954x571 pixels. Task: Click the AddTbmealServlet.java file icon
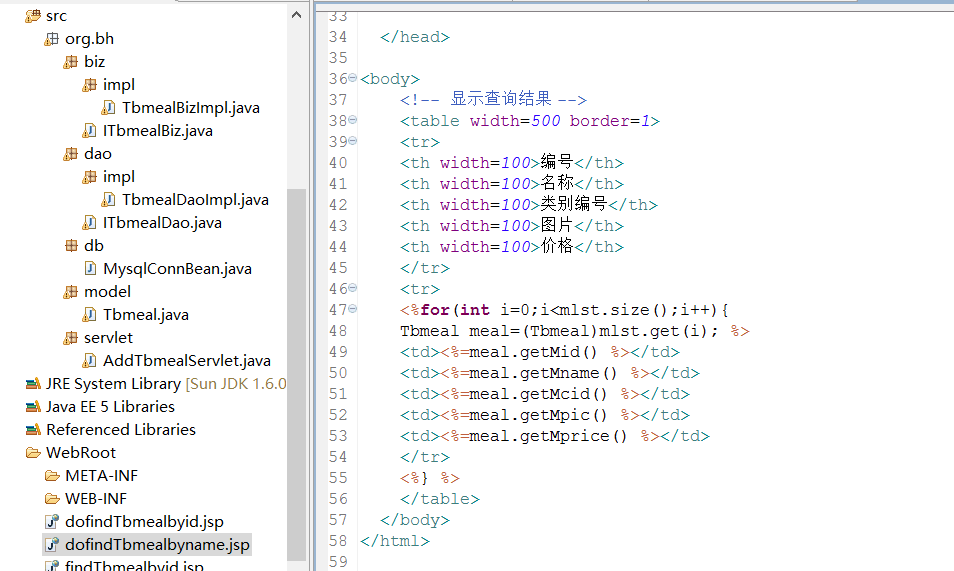pos(89,361)
